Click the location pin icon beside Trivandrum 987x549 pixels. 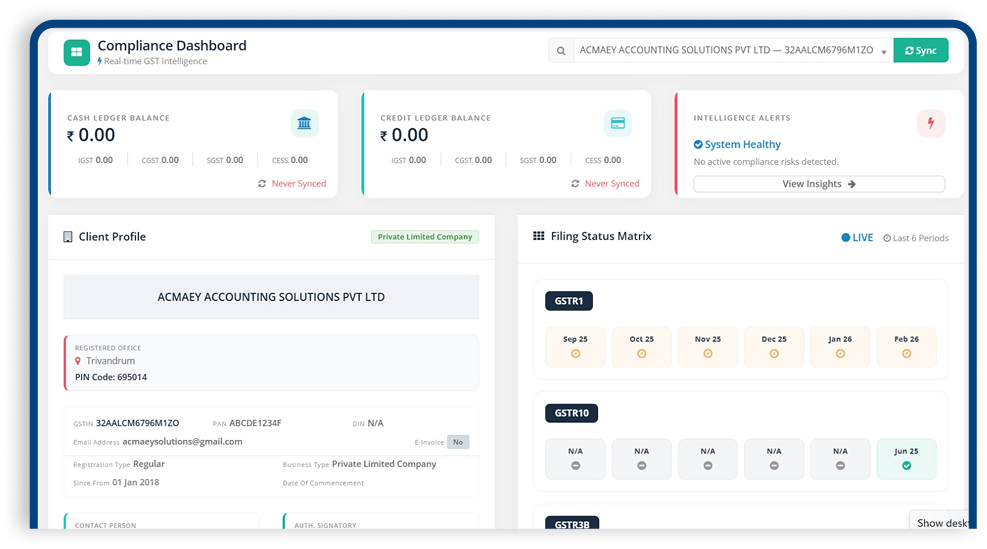78,361
